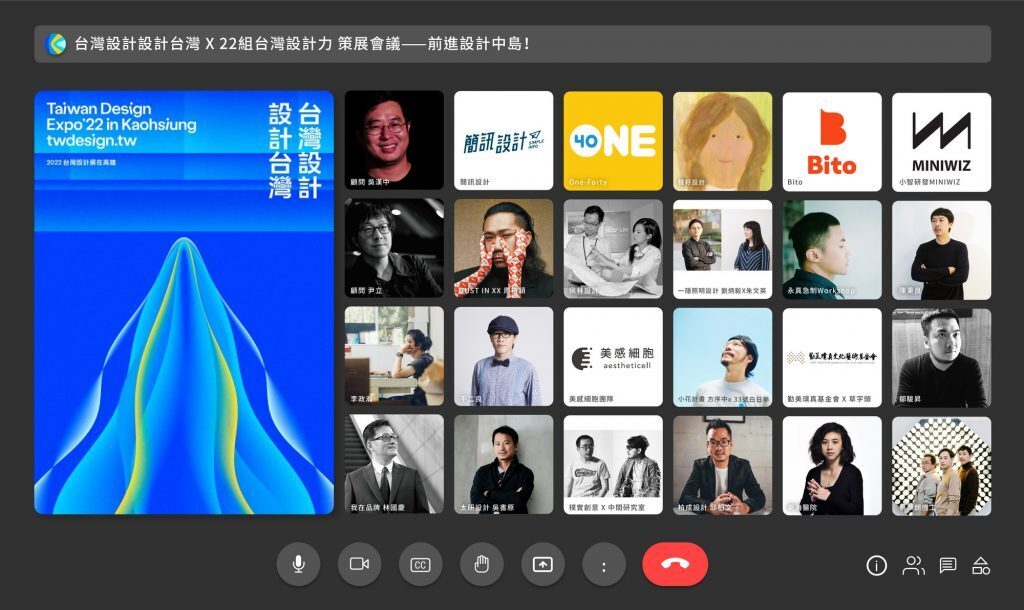This screenshot has width=1024, height=610.
Task: Select the 簡訊設計 participant tile
Action: [x=504, y=140]
